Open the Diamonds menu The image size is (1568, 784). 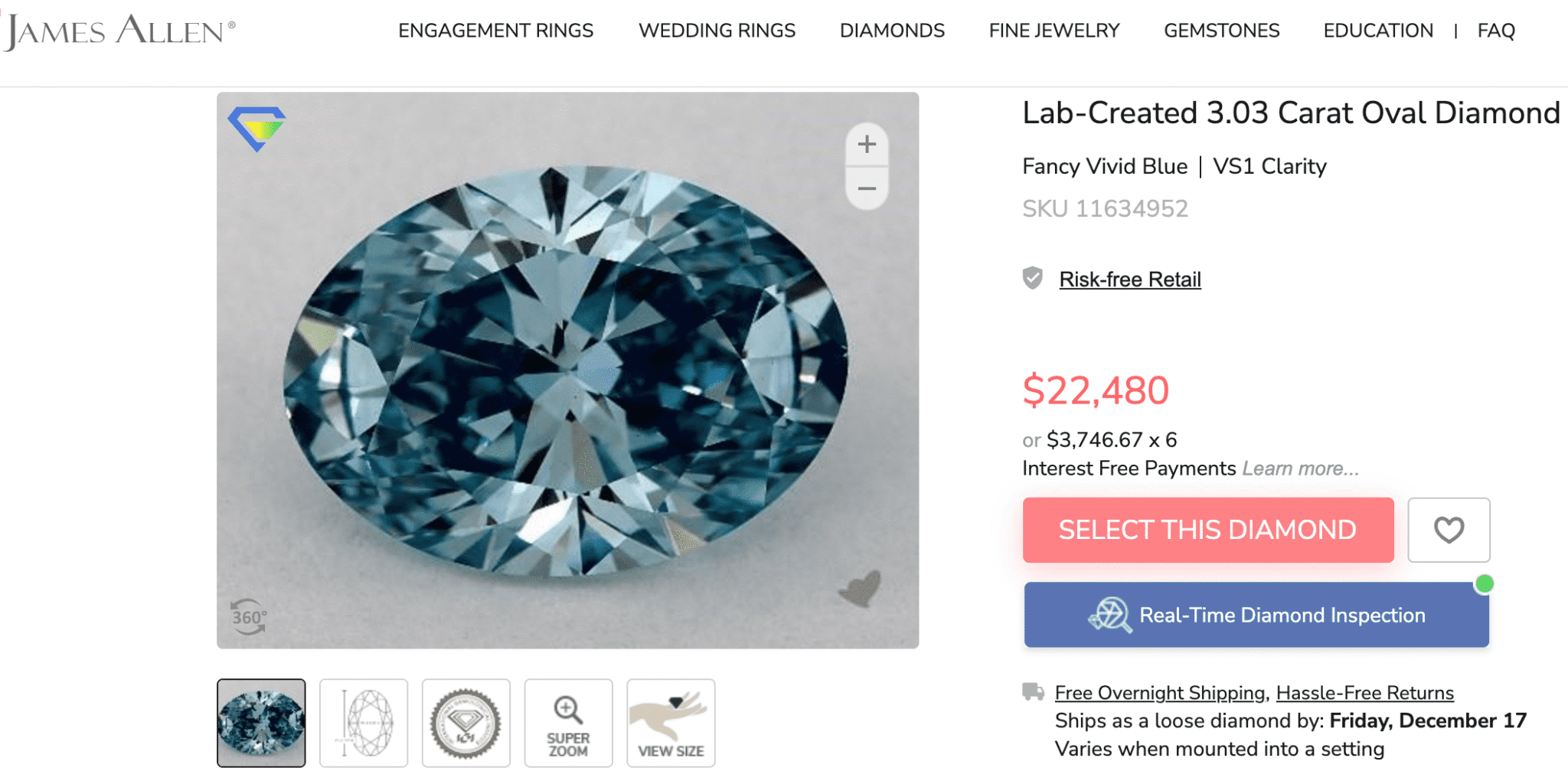[892, 31]
